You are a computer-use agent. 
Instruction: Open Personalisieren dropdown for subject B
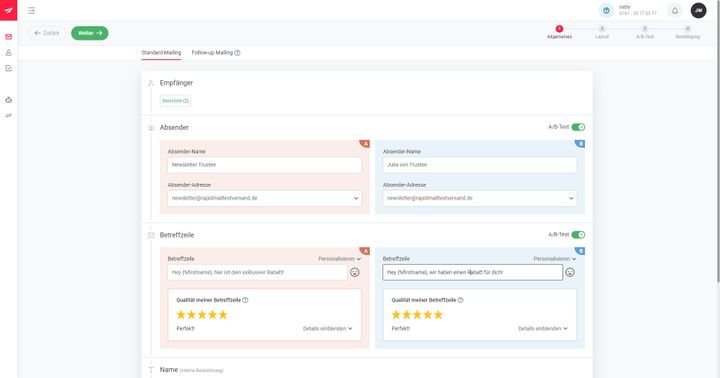[555, 259]
